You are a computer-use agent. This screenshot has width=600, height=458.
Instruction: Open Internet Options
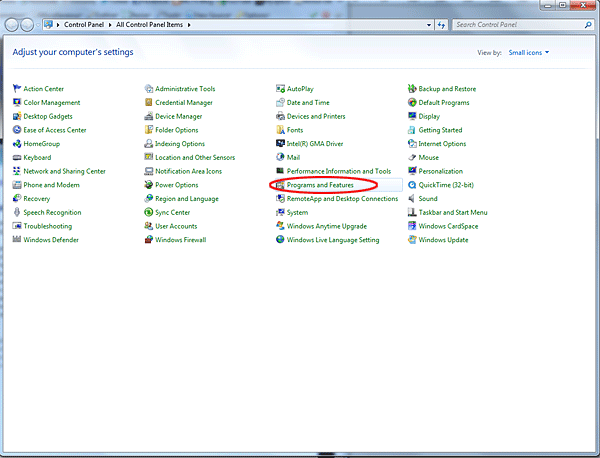tap(442, 144)
